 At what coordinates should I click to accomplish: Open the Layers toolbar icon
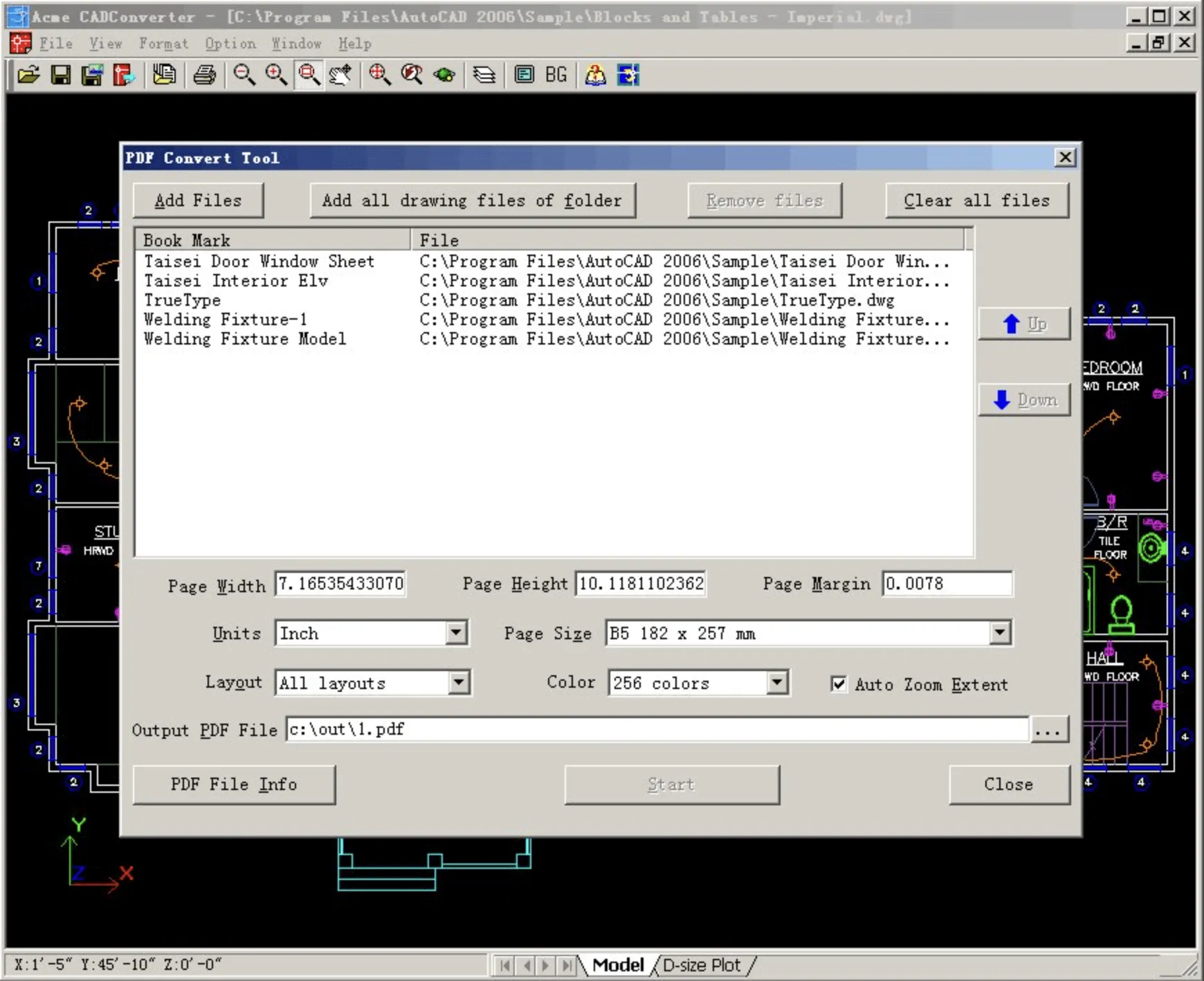pos(485,75)
